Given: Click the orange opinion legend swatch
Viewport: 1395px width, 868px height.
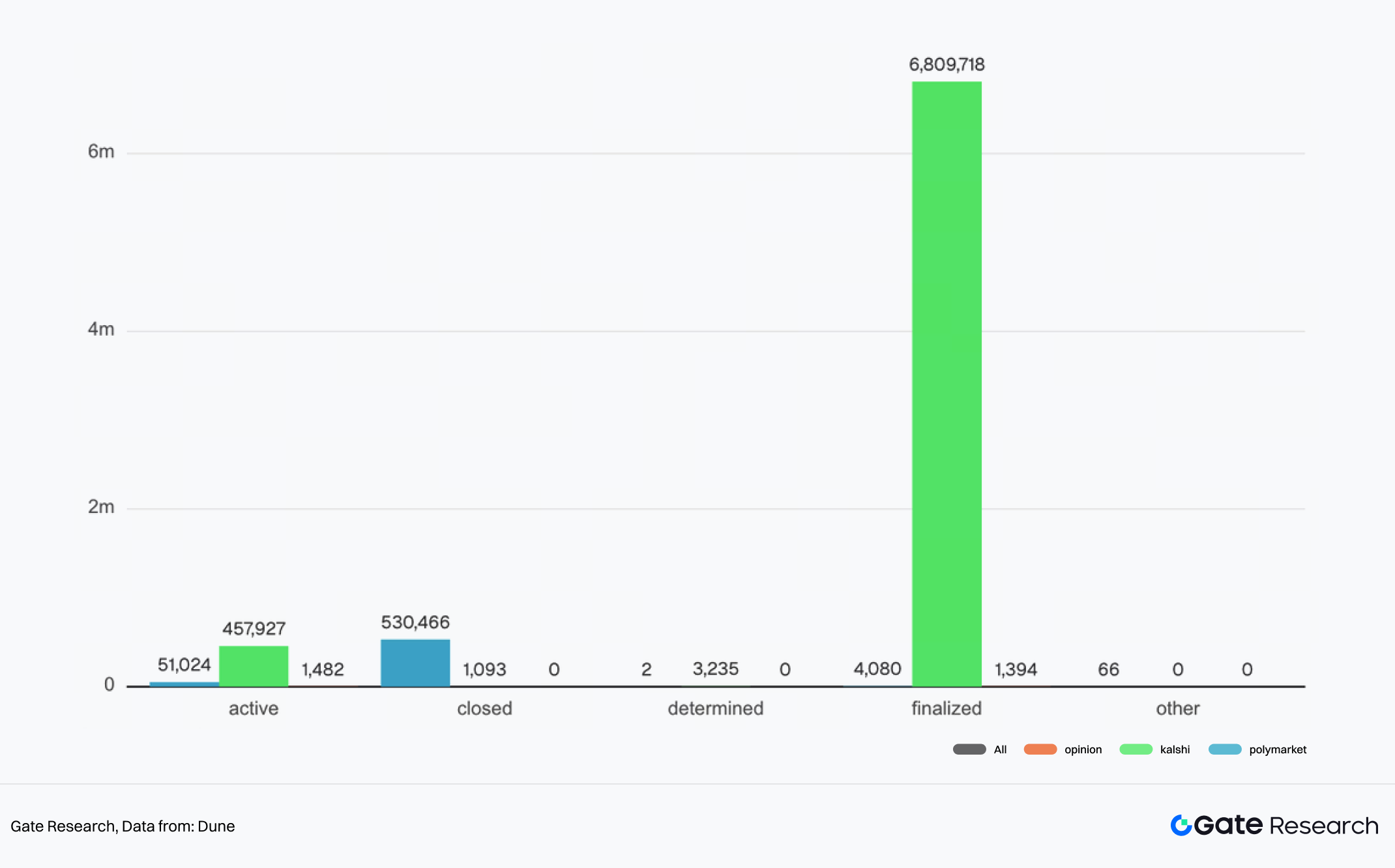Looking at the screenshot, I should click(1040, 749).
